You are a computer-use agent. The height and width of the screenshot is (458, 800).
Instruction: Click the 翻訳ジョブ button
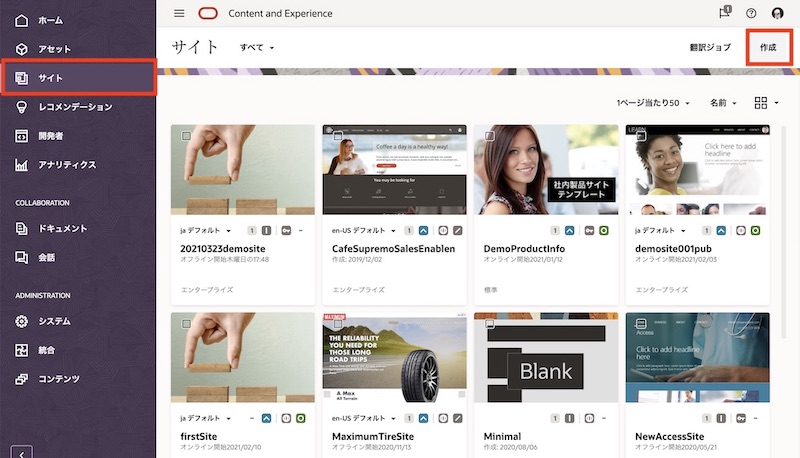coord(710,47)
